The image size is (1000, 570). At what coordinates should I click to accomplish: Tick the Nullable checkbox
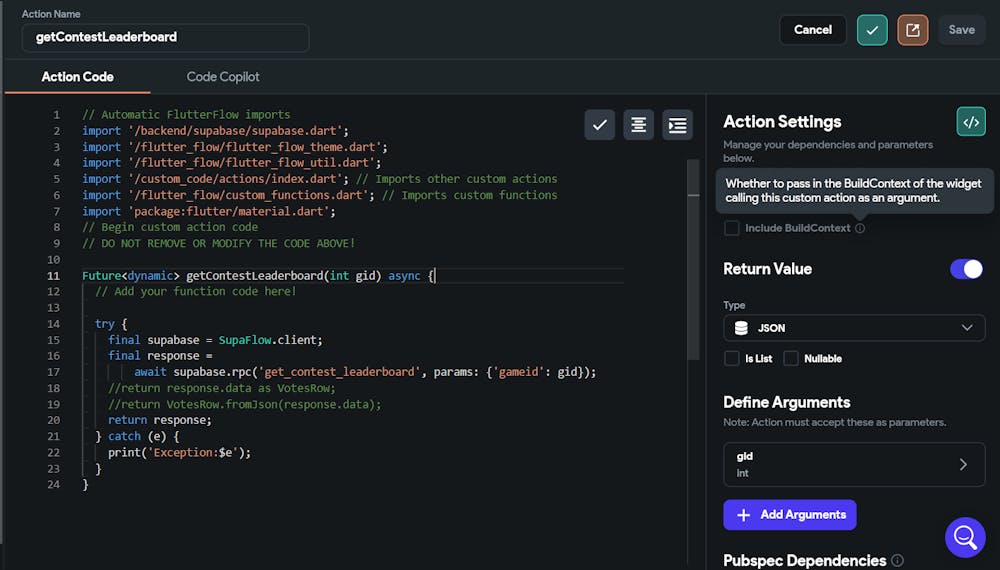point(791,358)
